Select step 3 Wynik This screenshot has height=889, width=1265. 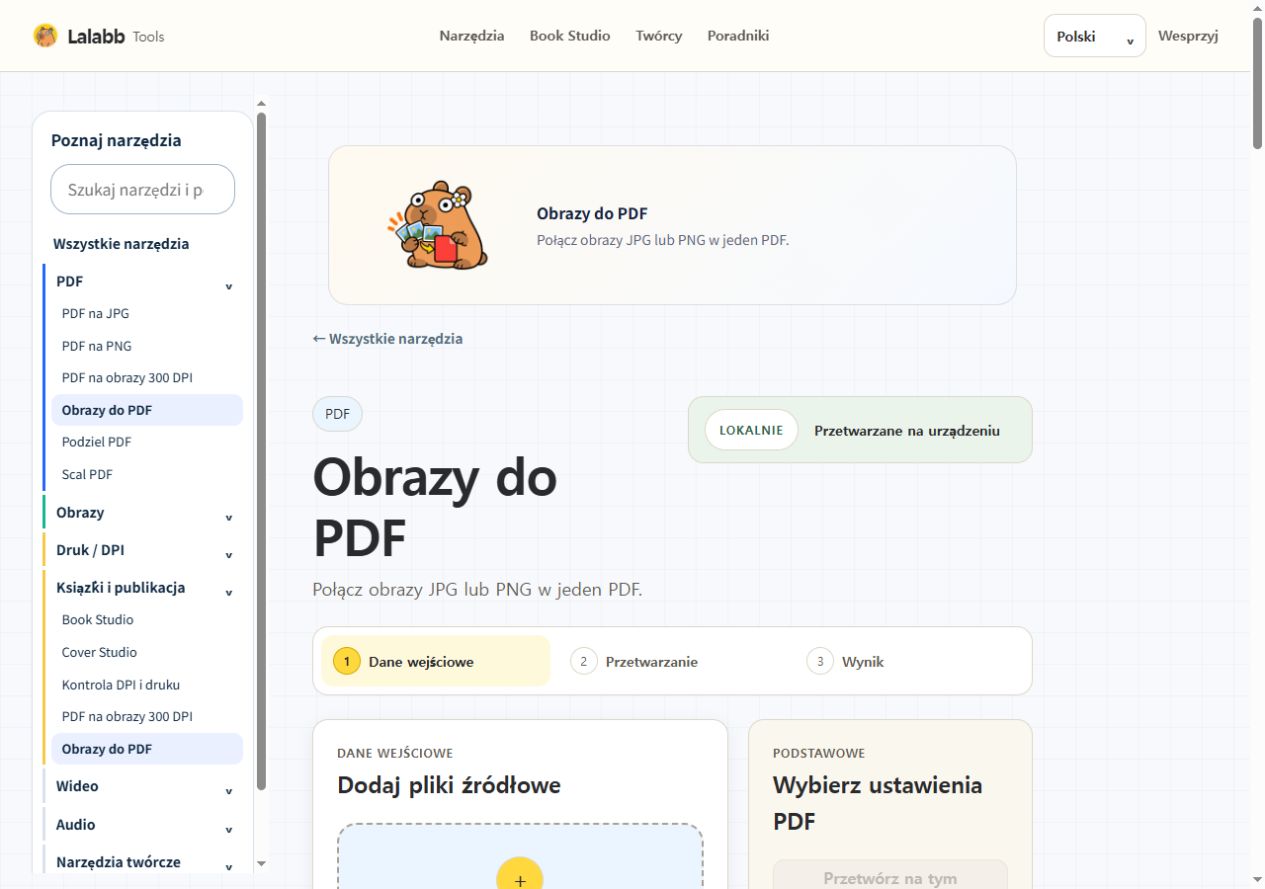[846, 662]
